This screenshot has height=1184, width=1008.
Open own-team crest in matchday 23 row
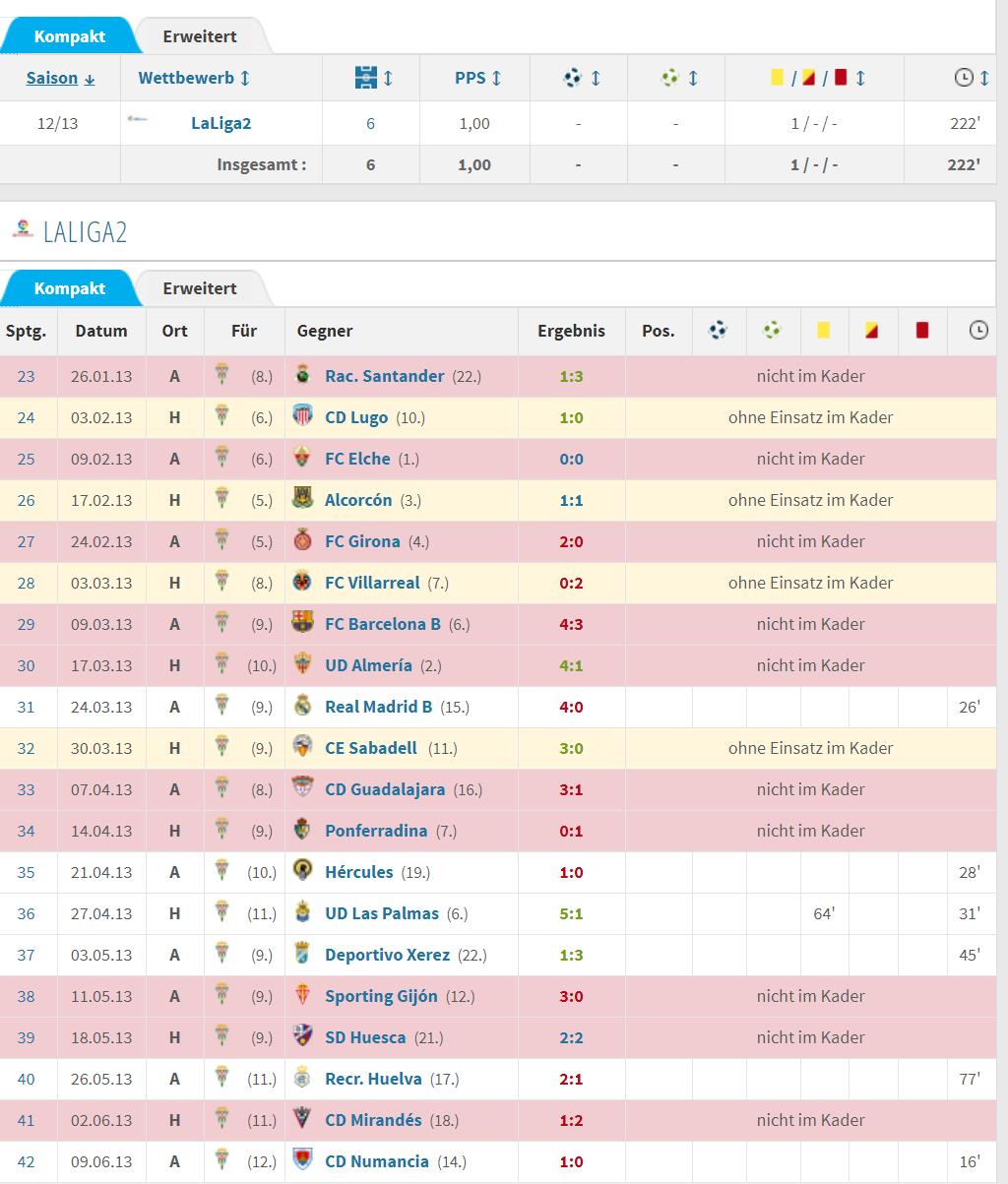(x=221, y=375)
